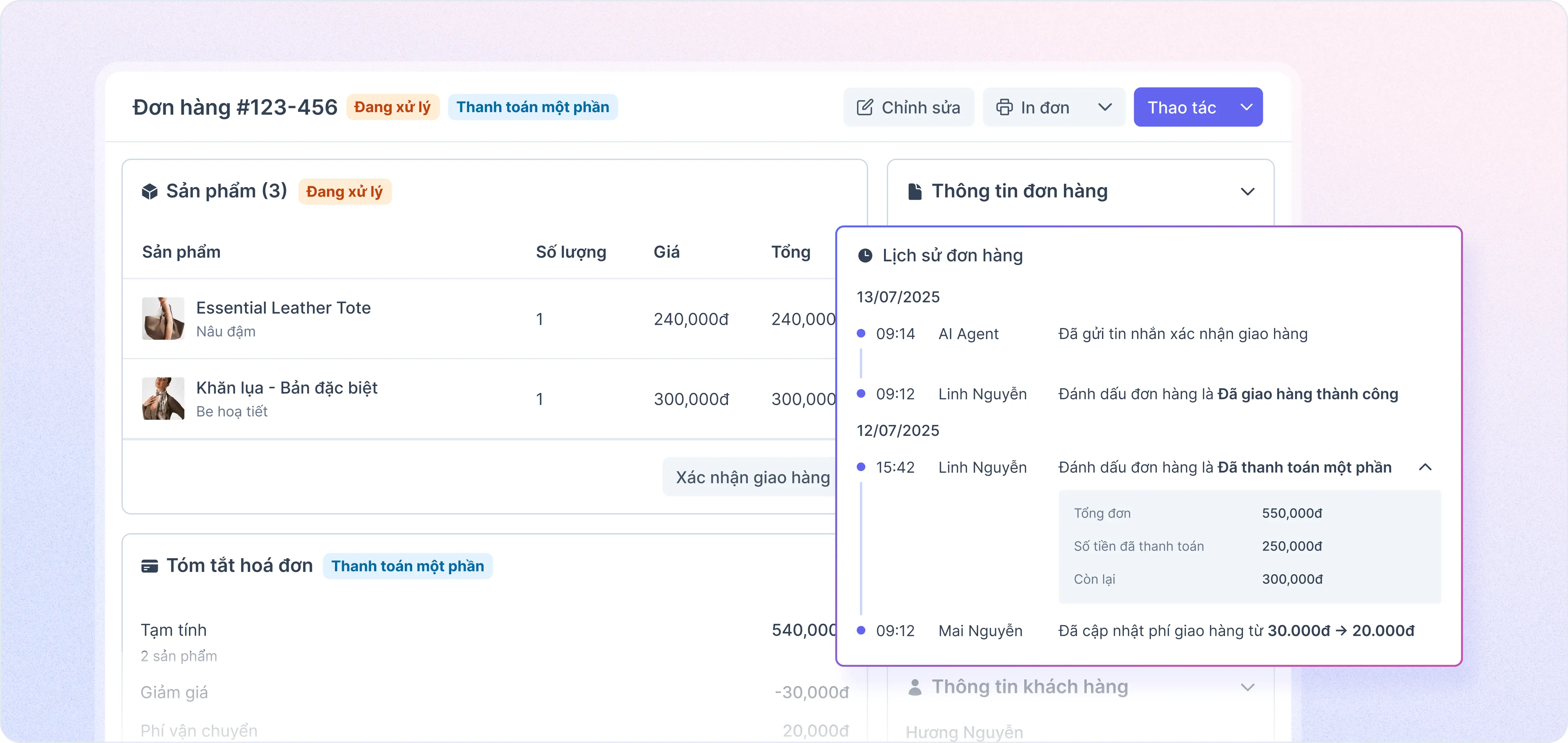
Task: Click the Tạm tính label
Action: pos(174,630)
